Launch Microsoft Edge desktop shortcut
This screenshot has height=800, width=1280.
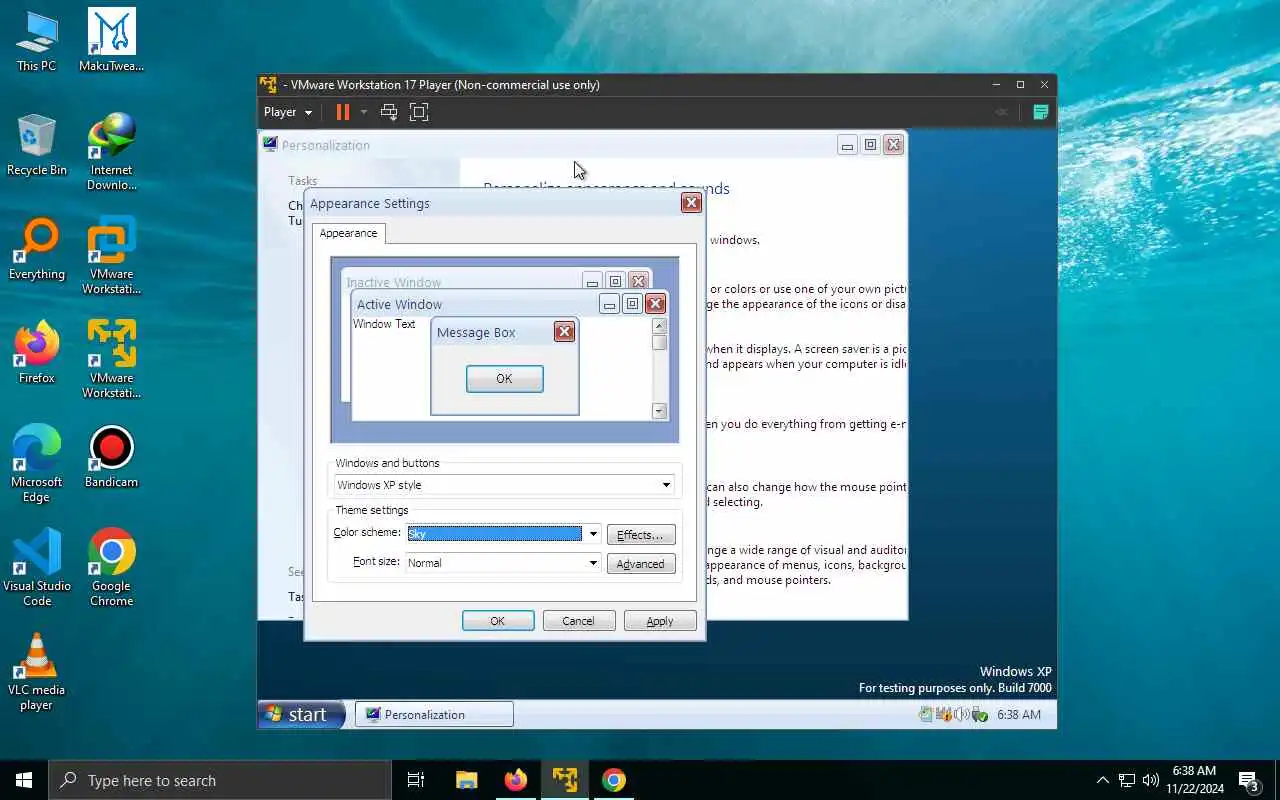click(37, 464)
